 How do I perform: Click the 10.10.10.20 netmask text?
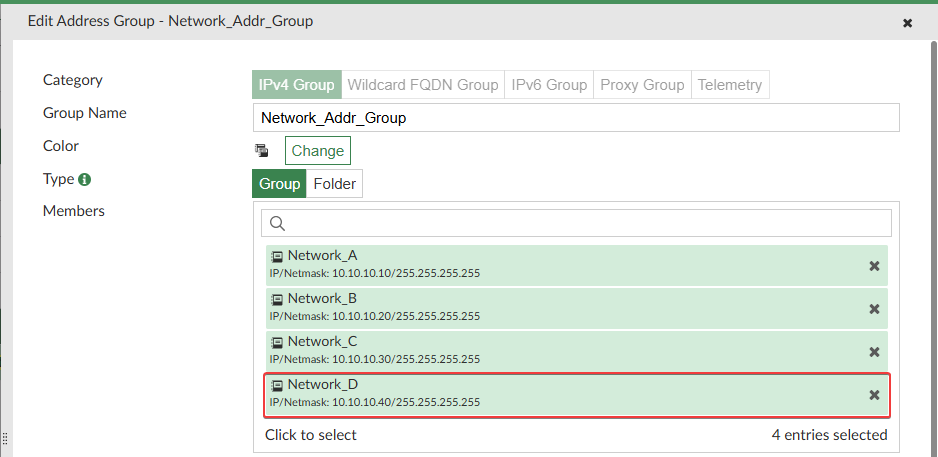tap(374, 316)
